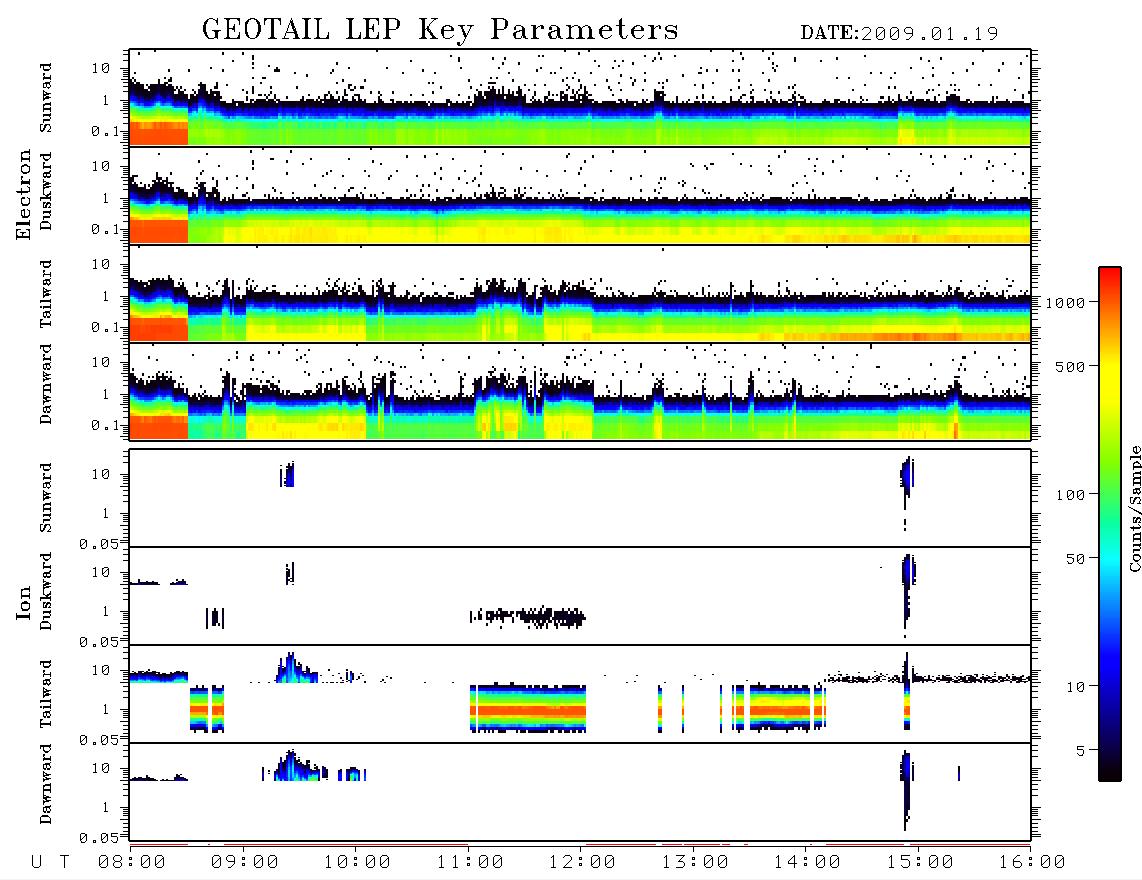The height and width of the screenshot is (880, 1142).
Task: Click the 0.1 tick of Electron Sunward axis
Action: 105,131
